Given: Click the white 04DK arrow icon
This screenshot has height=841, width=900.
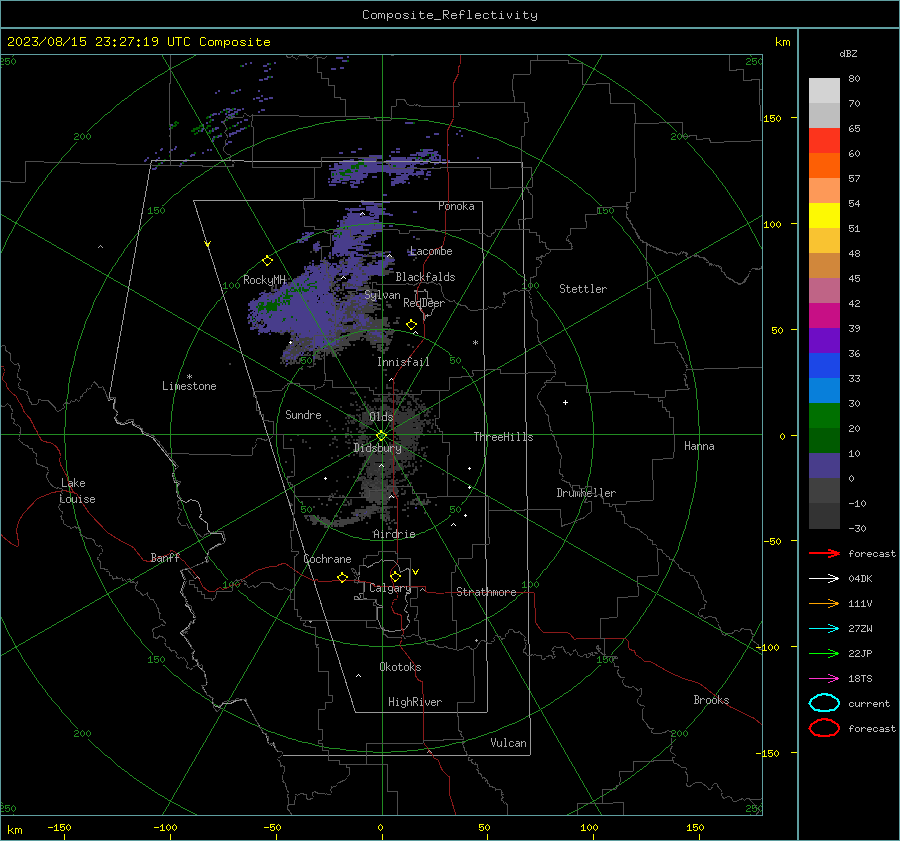Looking at the screenshot, I should (824, 578).
